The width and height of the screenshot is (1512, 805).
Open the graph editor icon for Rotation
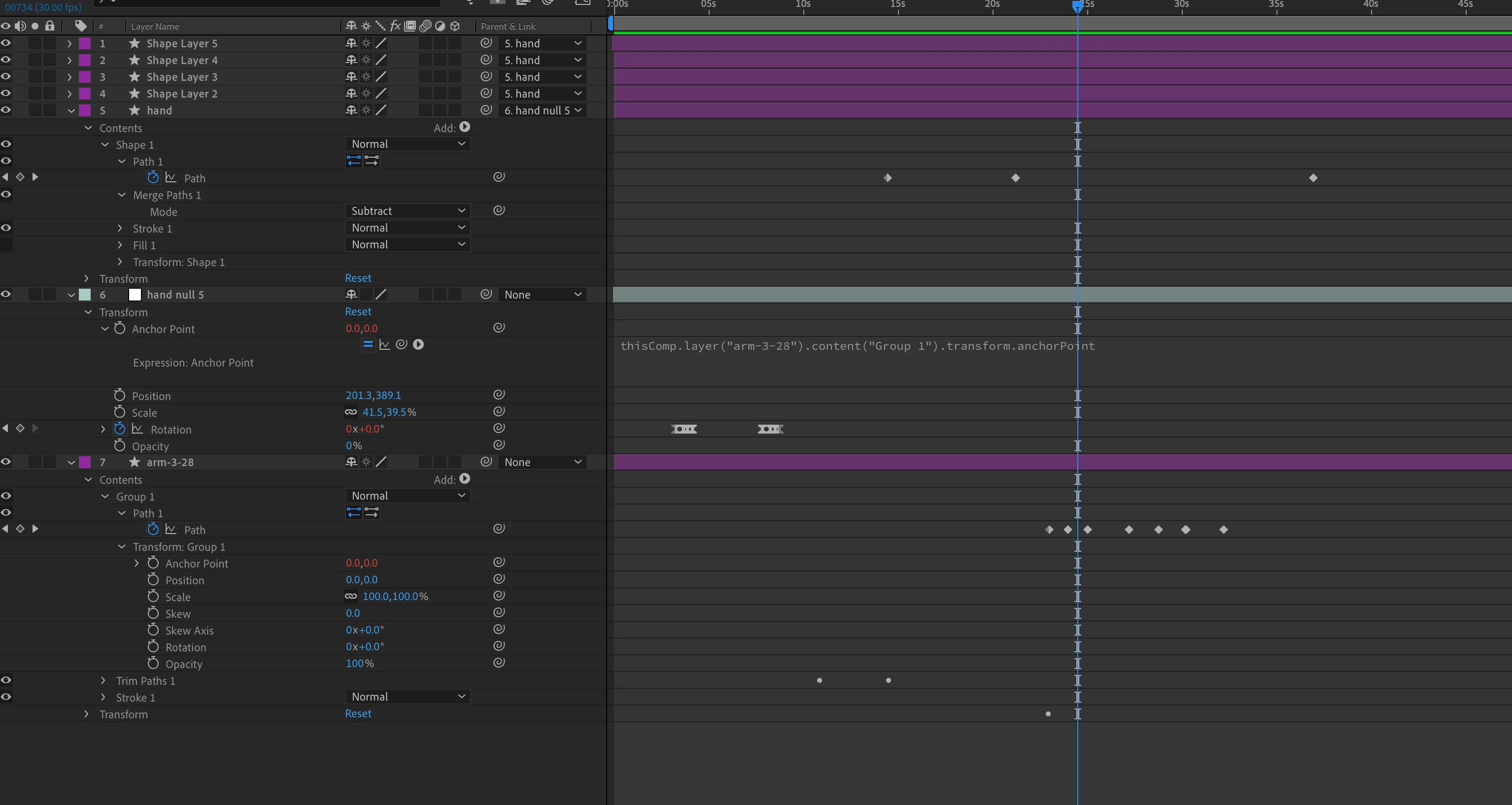(x=137, y=429)
